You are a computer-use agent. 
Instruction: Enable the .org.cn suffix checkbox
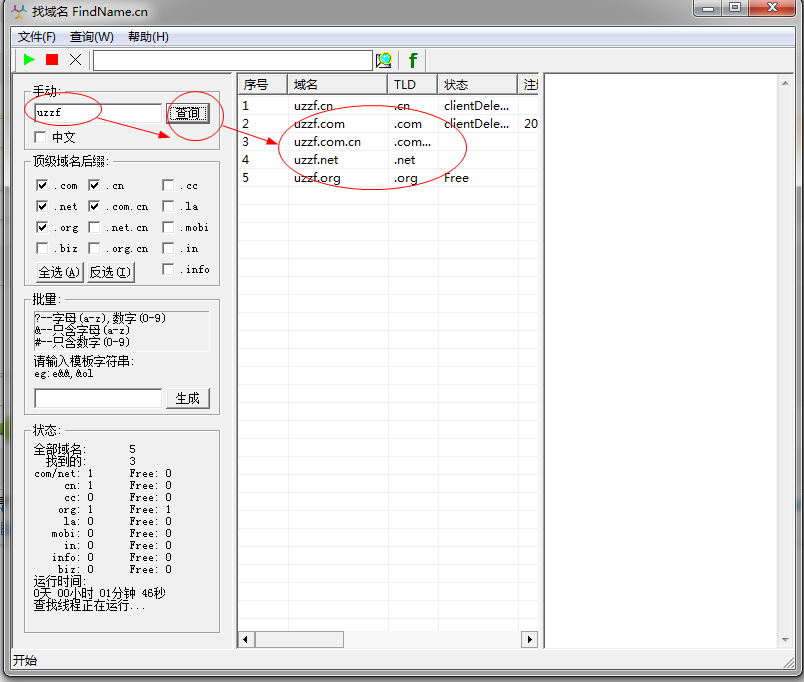[x=94, y=248]
